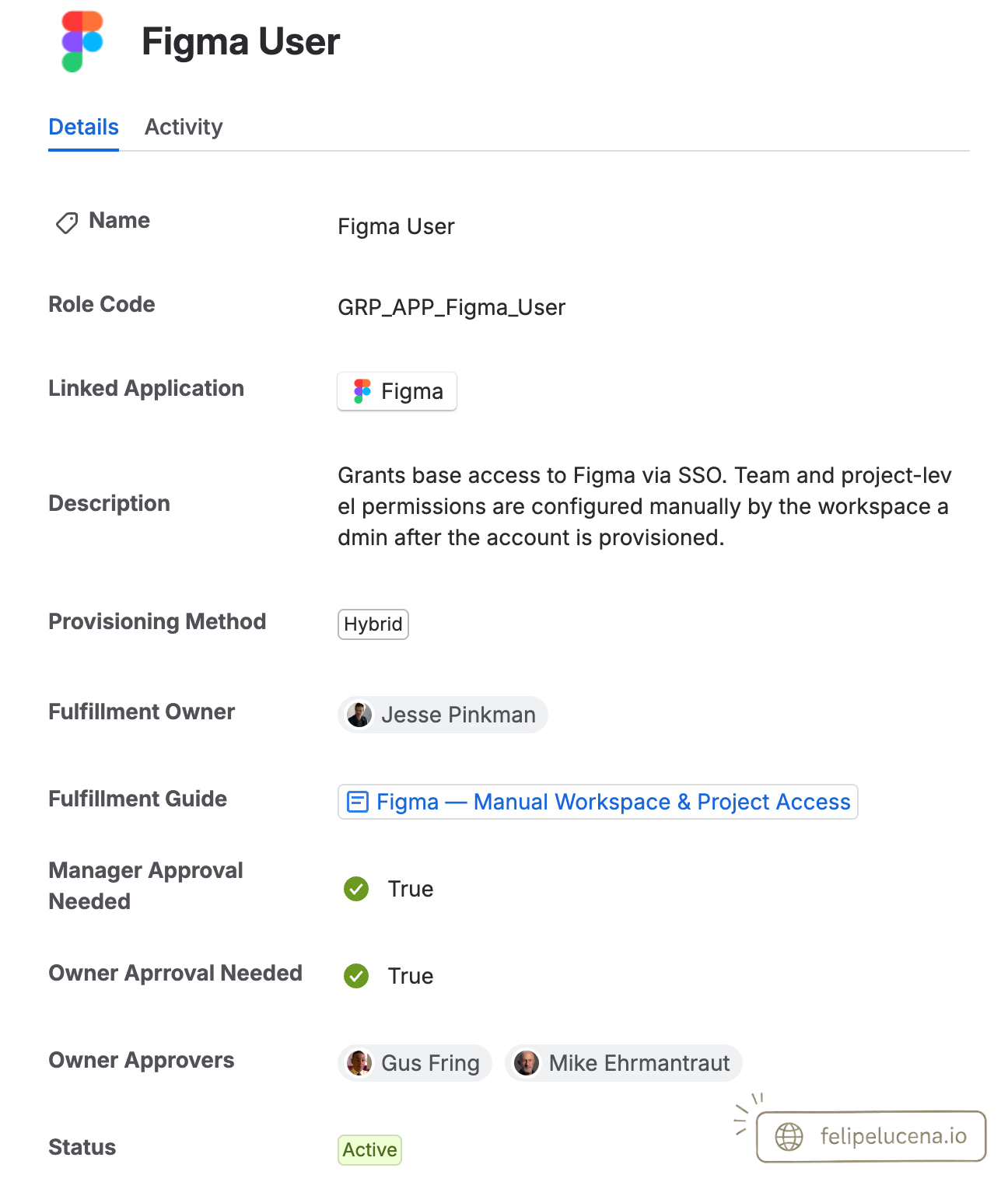Click the Name field label
Screen dimensions: 1008x1182
tap(119, 220)
